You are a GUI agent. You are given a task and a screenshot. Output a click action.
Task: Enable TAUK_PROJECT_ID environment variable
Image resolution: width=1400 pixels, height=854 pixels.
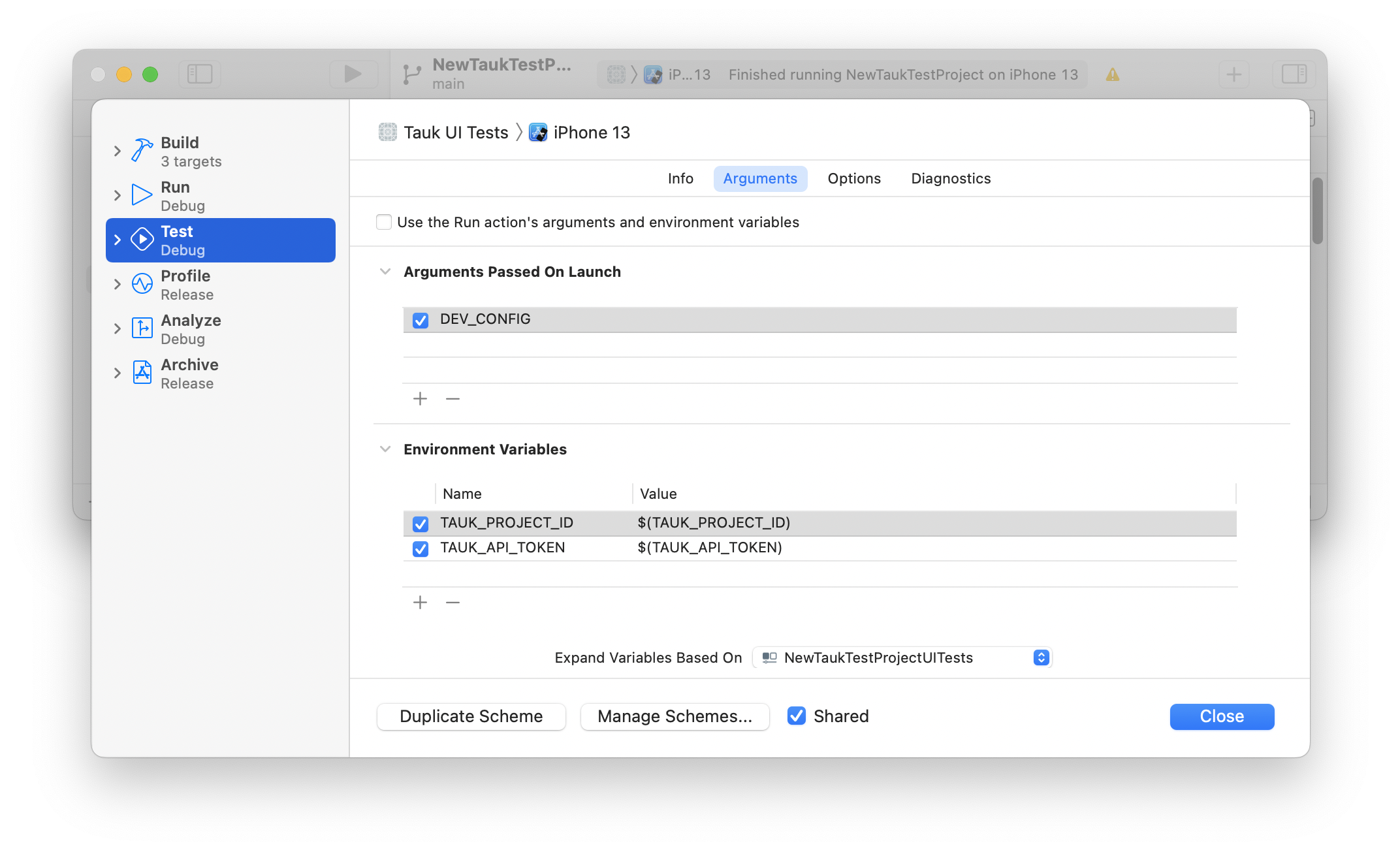tap(421, 522)
